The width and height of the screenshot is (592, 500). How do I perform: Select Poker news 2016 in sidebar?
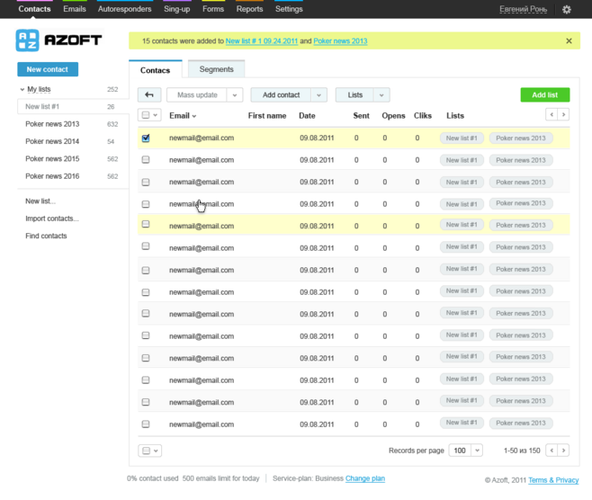pos(52,176)
